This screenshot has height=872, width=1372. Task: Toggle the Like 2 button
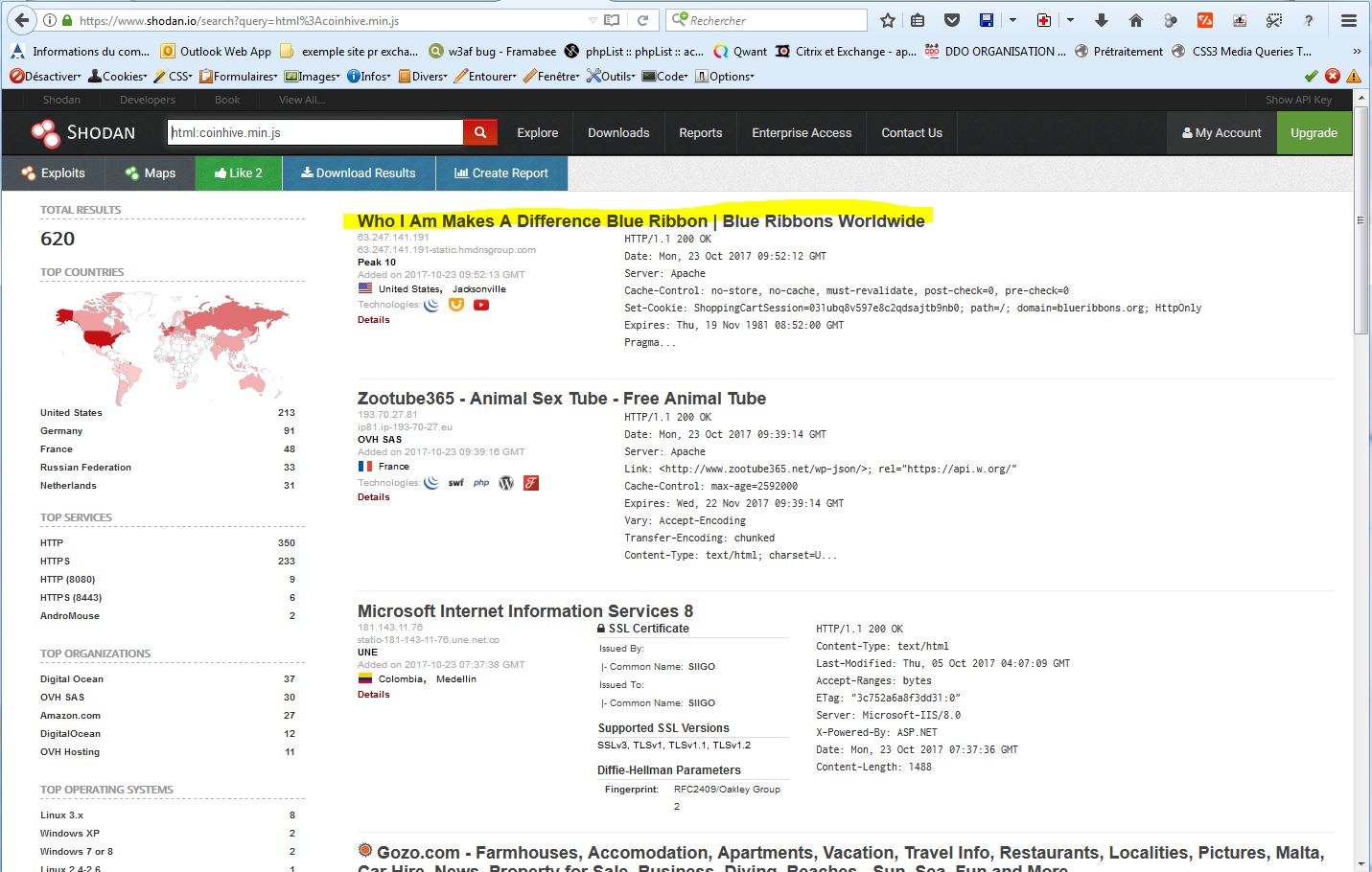pos(239,173)
